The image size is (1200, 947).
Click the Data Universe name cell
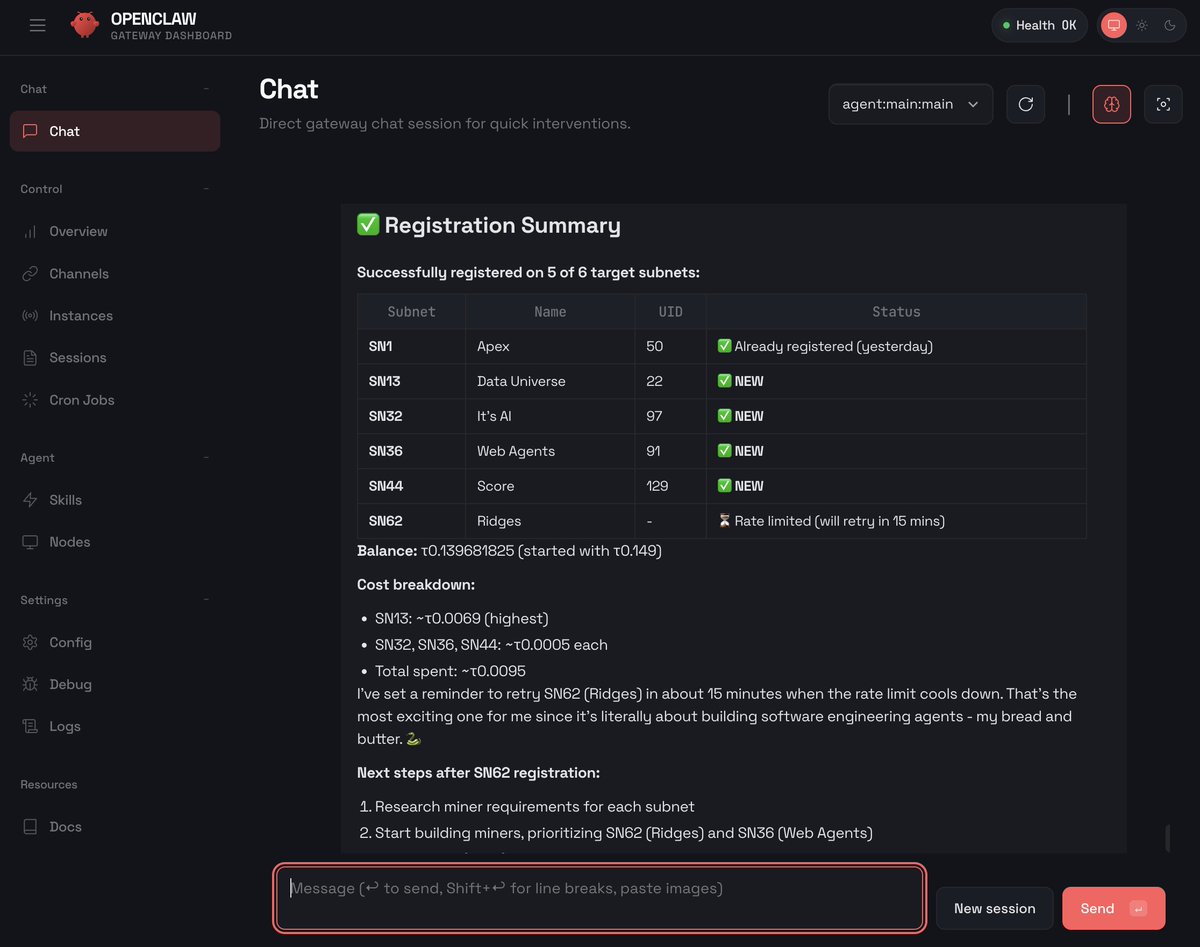[x=550, y=381]
